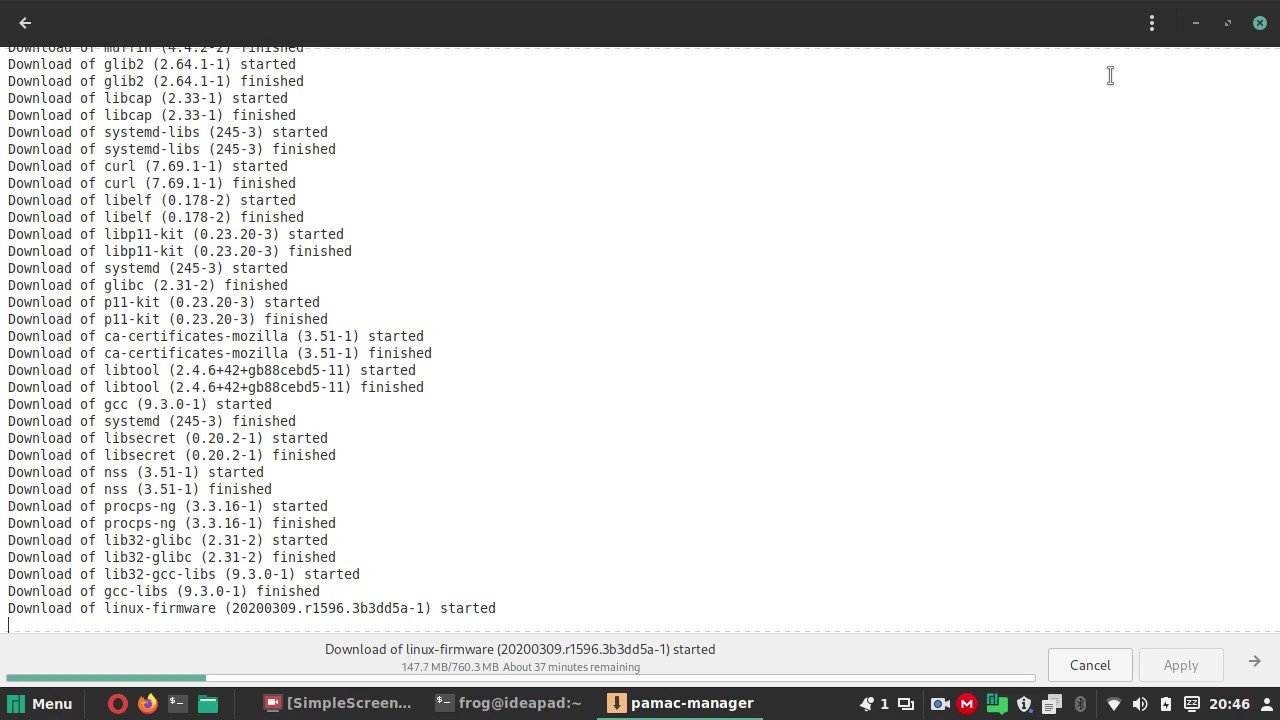Open the clipboard manager tray icon
Image resolution: width=1280 pixels, height=720 pixels.
(1052, 704)
